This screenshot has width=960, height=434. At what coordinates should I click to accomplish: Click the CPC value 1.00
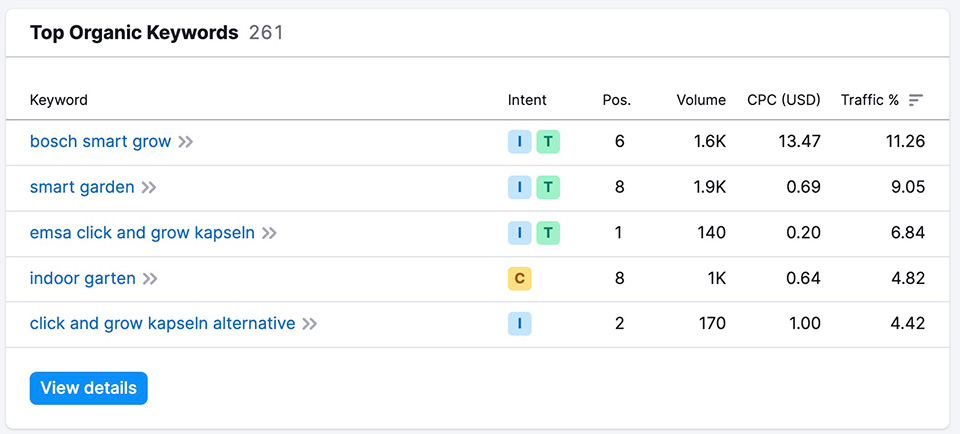coord(804,323)
